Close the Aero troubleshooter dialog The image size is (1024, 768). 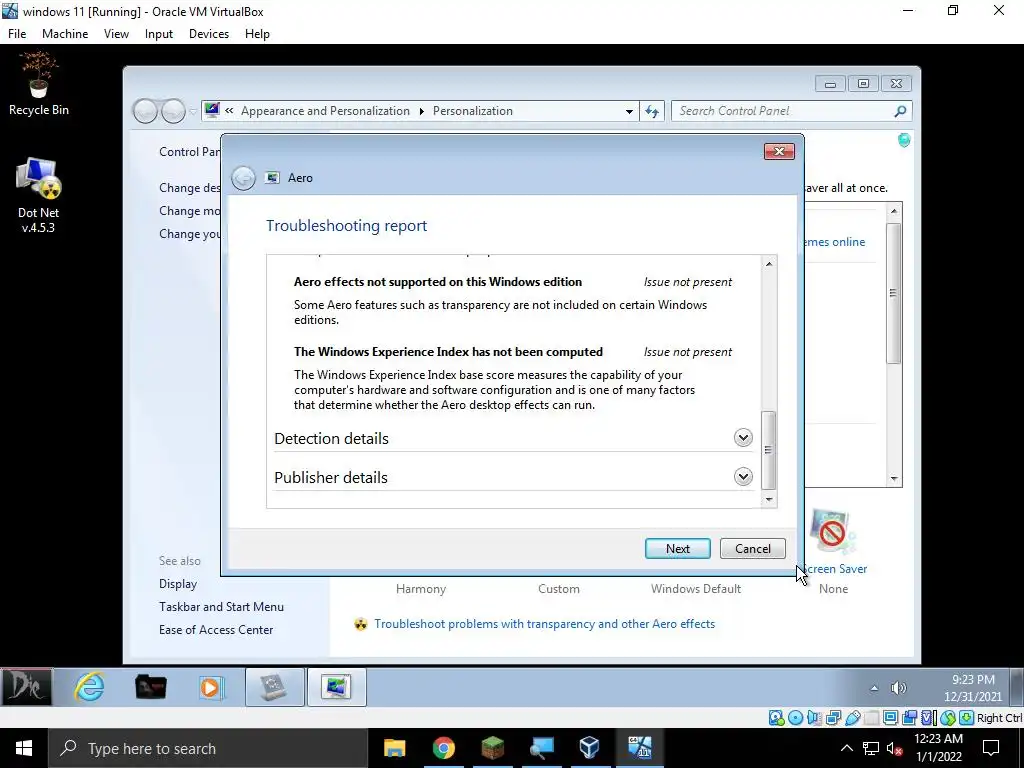coord(779,152)
